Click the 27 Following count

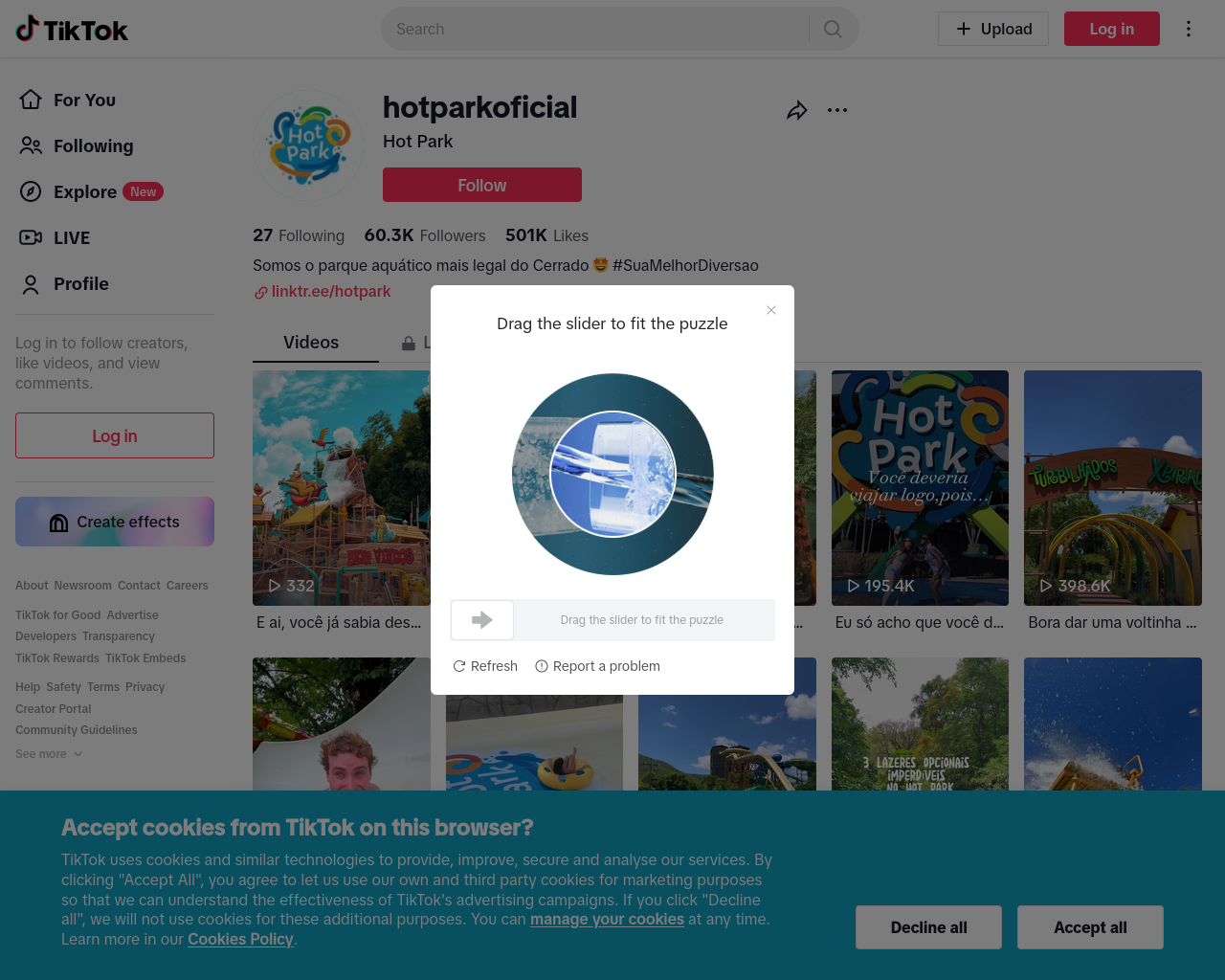[299, 235]
